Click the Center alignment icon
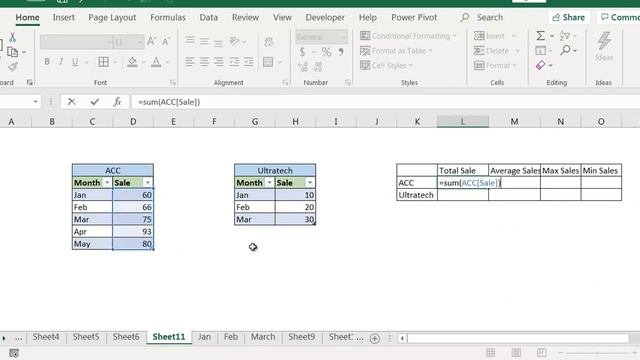The height and width of the screenshot is (360, 640). point(204,62)
